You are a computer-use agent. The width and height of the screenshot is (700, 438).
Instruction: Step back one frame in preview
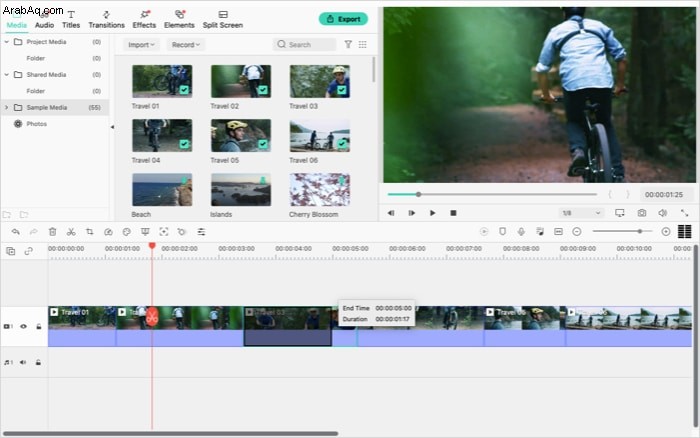[x=391, y=213]
